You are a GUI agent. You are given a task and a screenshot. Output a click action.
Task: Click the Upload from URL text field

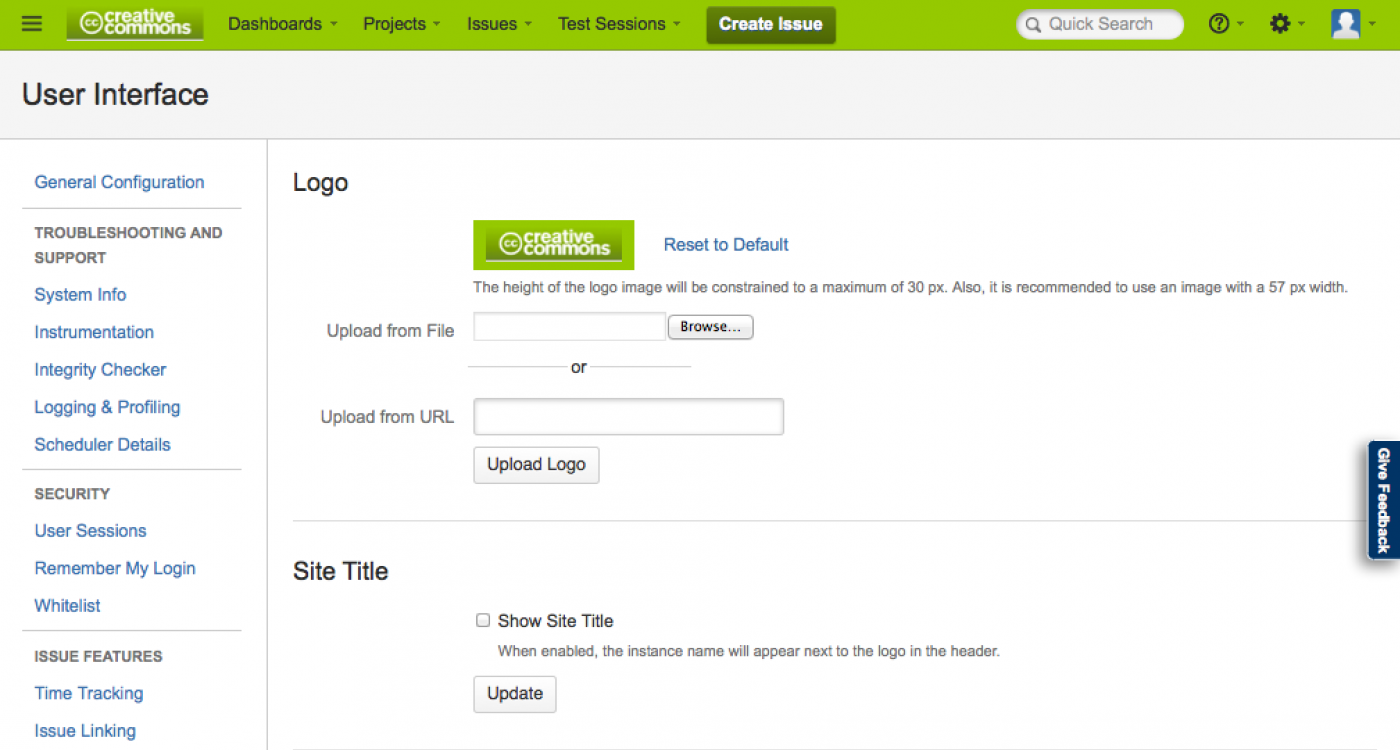click(x=628, y=417)
